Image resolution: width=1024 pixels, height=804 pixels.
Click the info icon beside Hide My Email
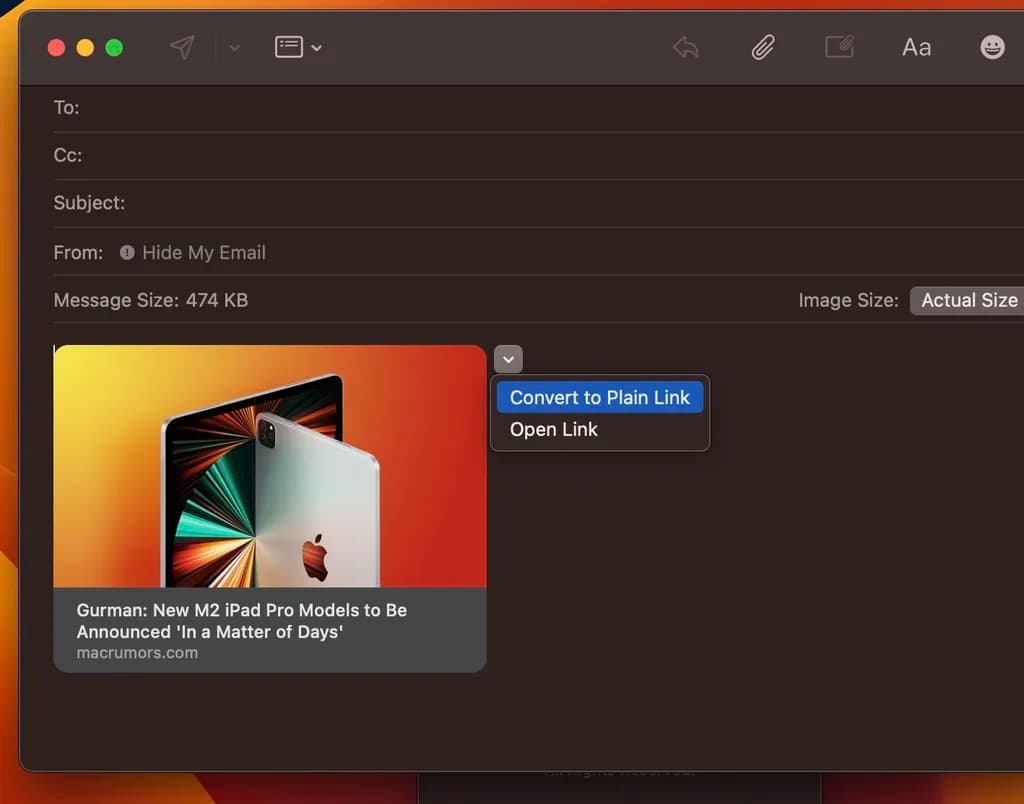[x=127, y=253]
